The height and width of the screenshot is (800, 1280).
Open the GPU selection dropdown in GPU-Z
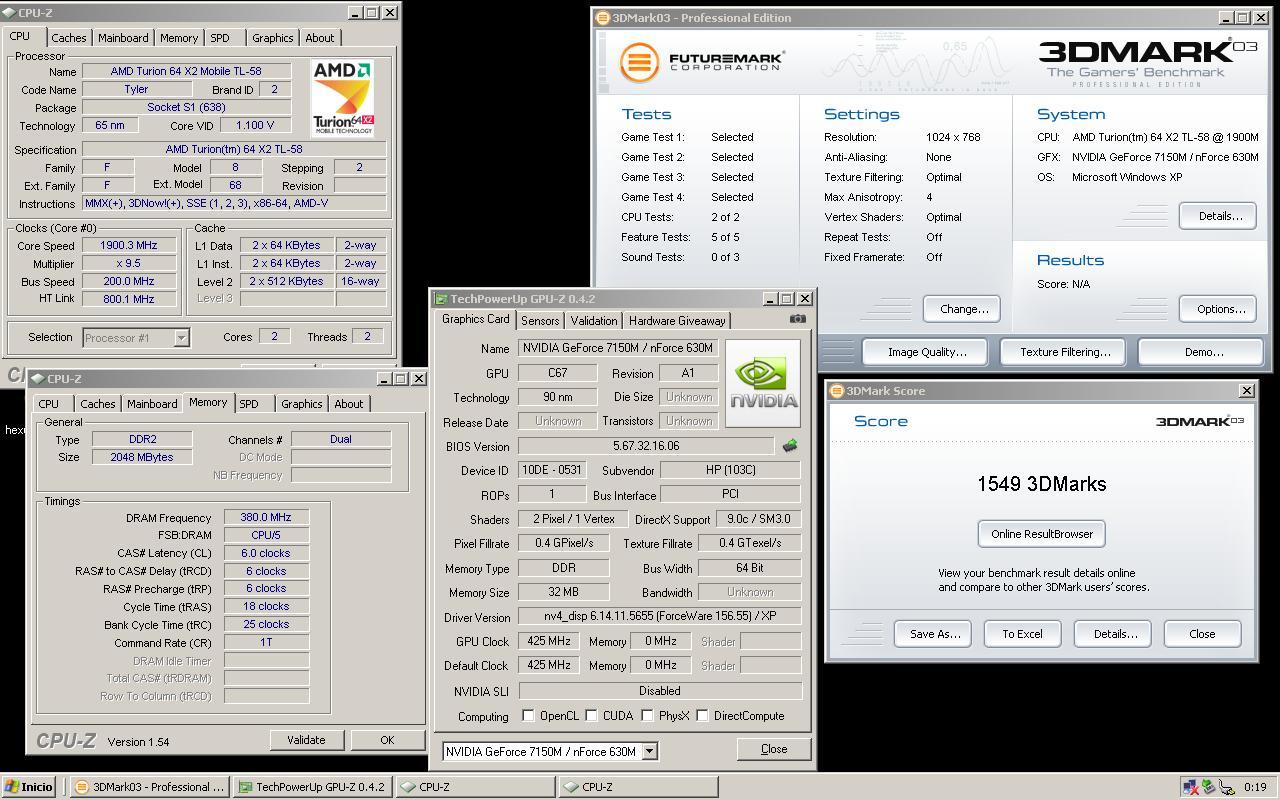tap(649, 751)
